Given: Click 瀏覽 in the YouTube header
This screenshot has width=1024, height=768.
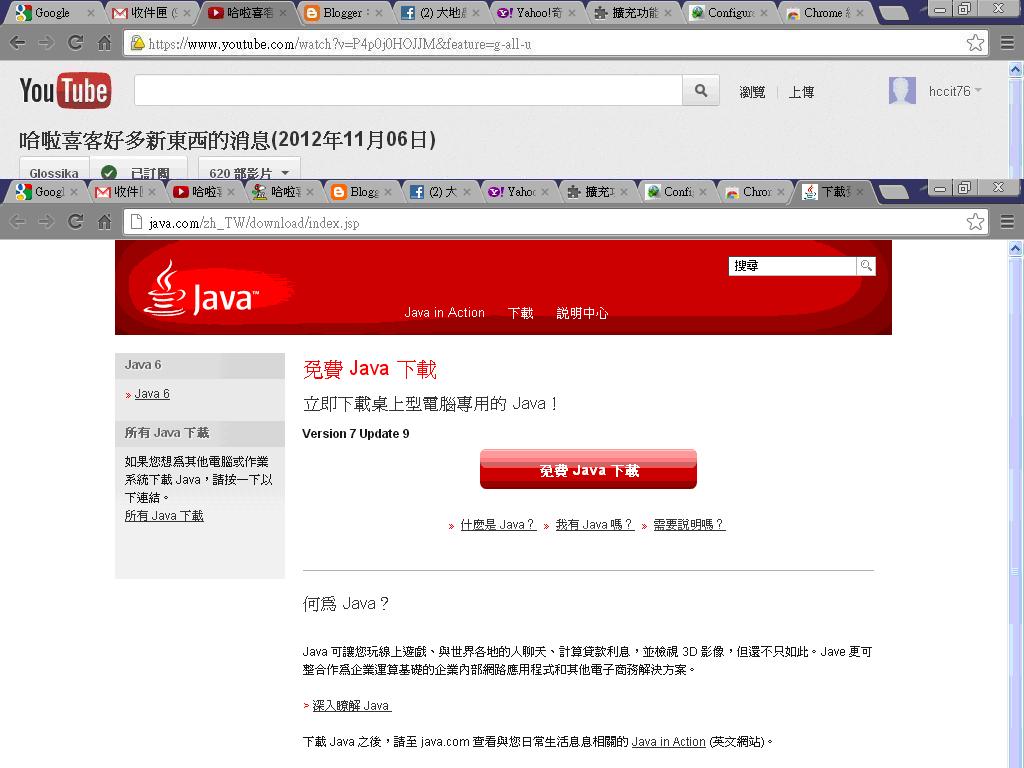Looking at the screenshot, I should (752, 92).
